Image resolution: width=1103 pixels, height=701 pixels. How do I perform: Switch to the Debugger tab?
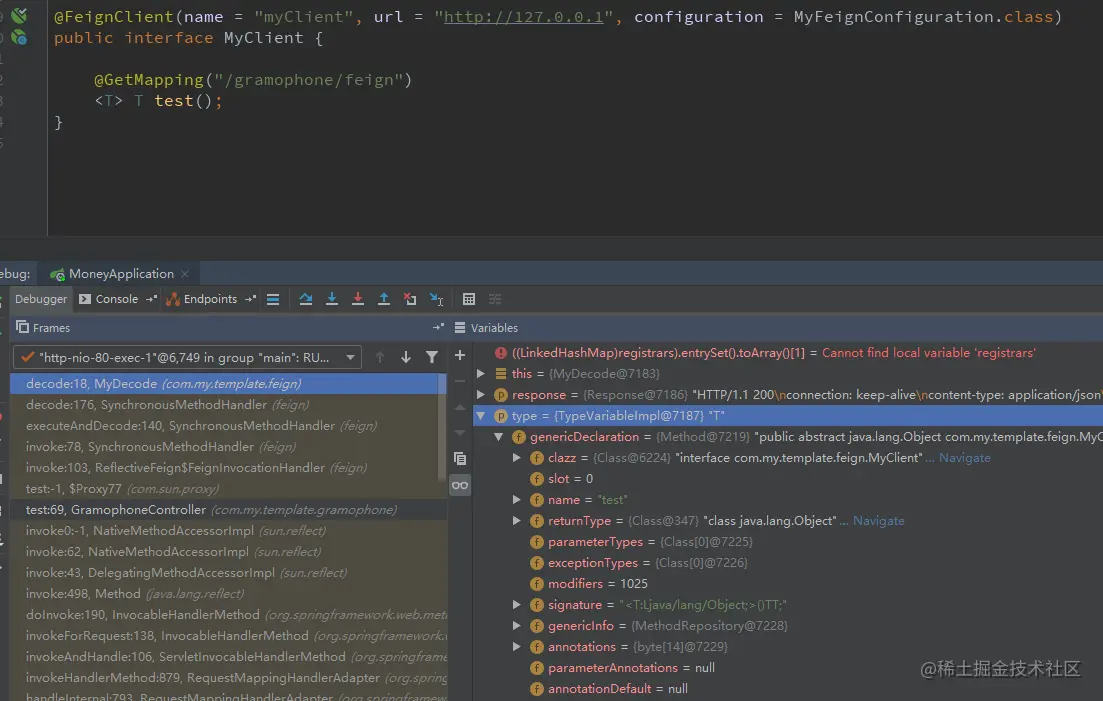pyautogui.click(x=41, y=299)
